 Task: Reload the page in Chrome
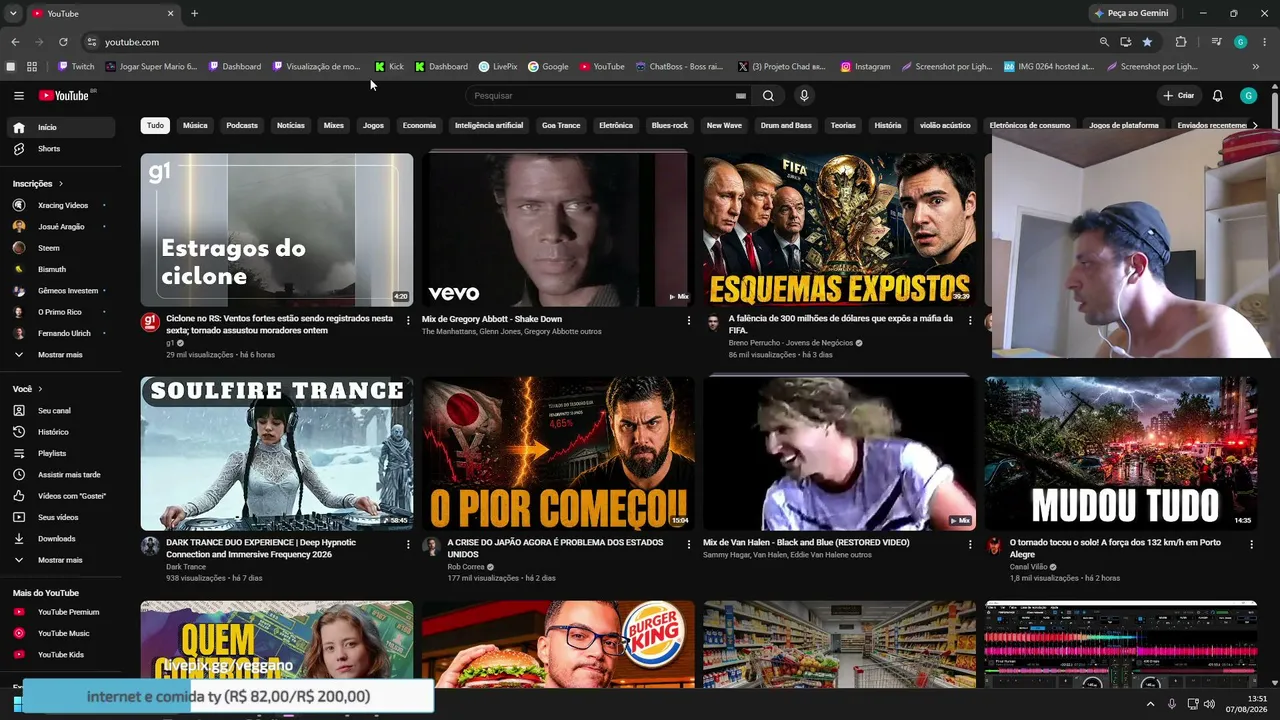point(63,42)
